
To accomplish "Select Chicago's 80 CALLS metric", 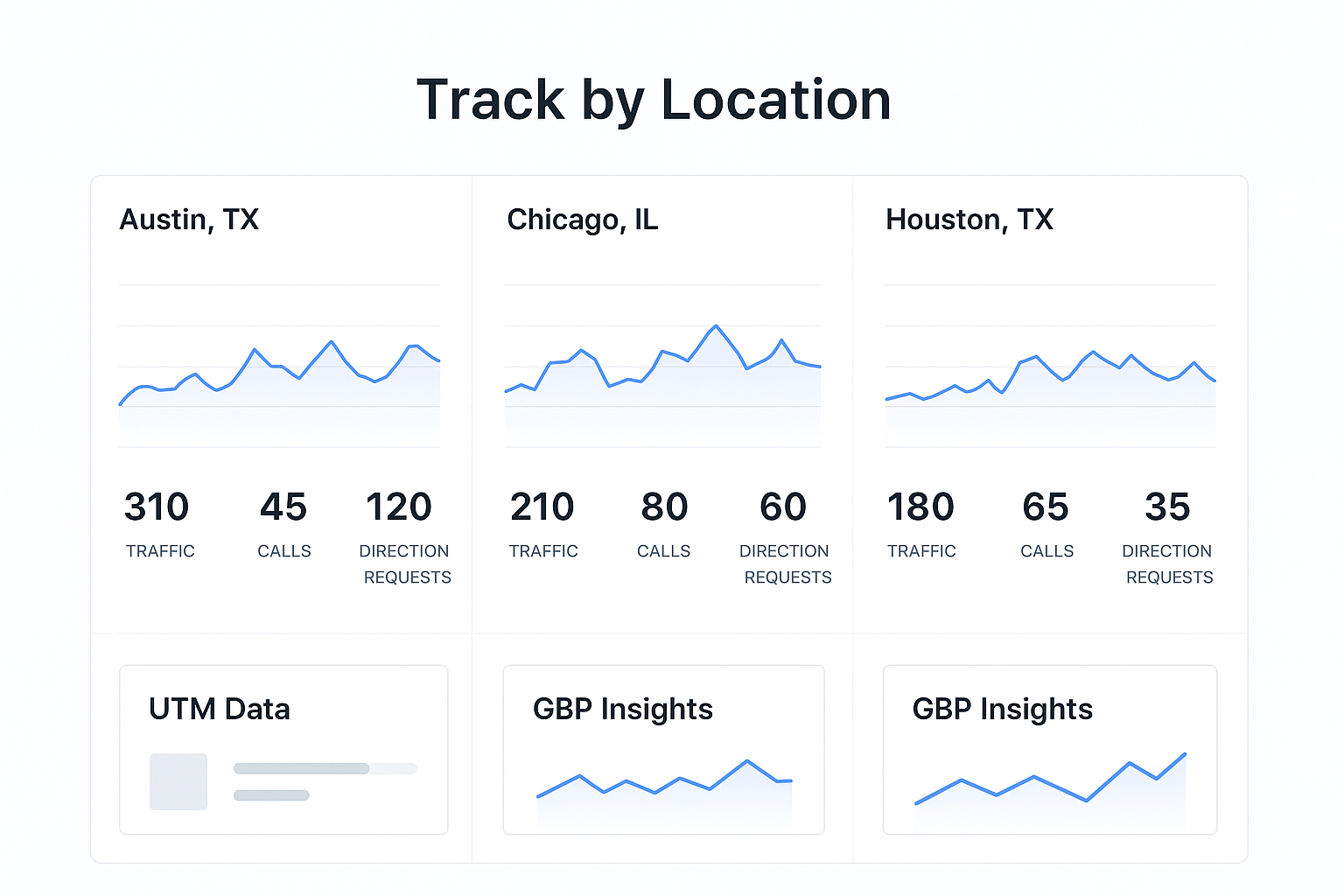I will (x=663, y=506).
